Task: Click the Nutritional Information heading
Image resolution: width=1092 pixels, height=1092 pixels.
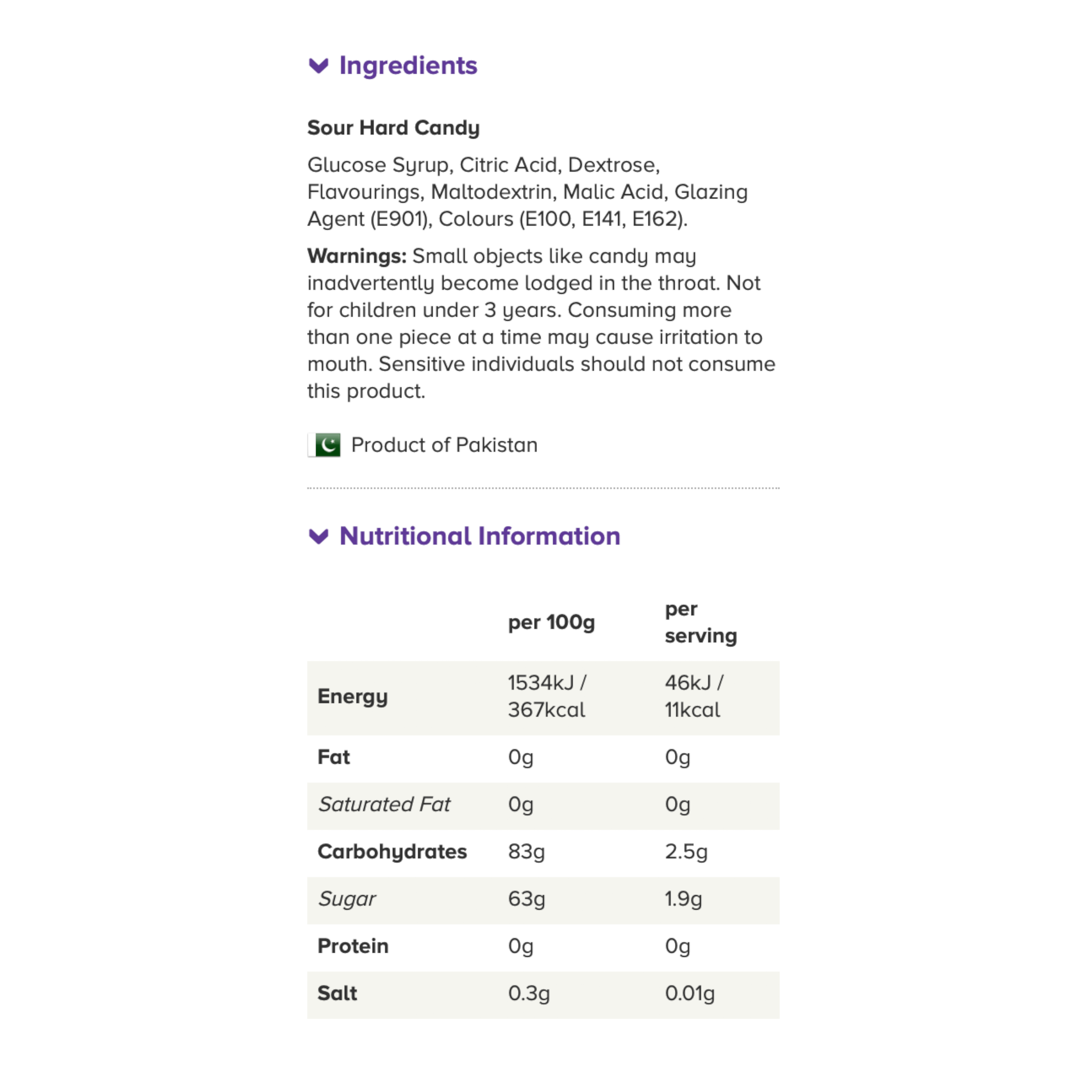Action: point(479,536)
